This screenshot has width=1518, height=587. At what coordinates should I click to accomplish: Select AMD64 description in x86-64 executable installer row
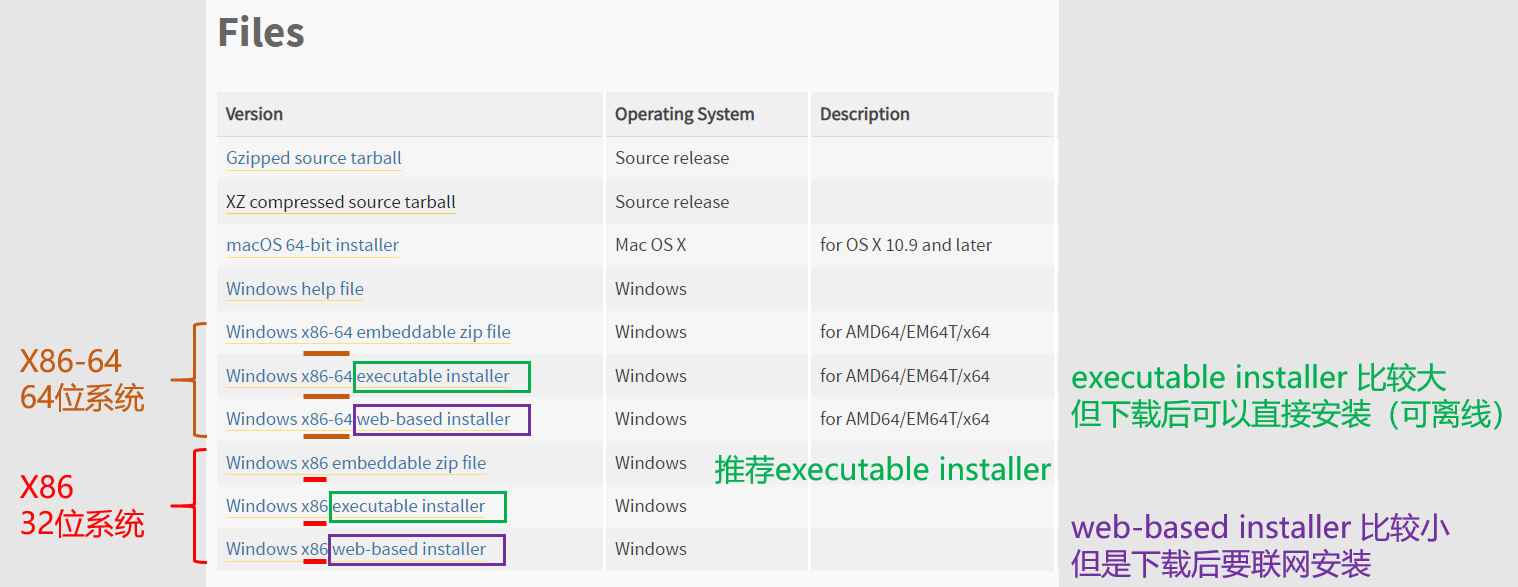905,376
